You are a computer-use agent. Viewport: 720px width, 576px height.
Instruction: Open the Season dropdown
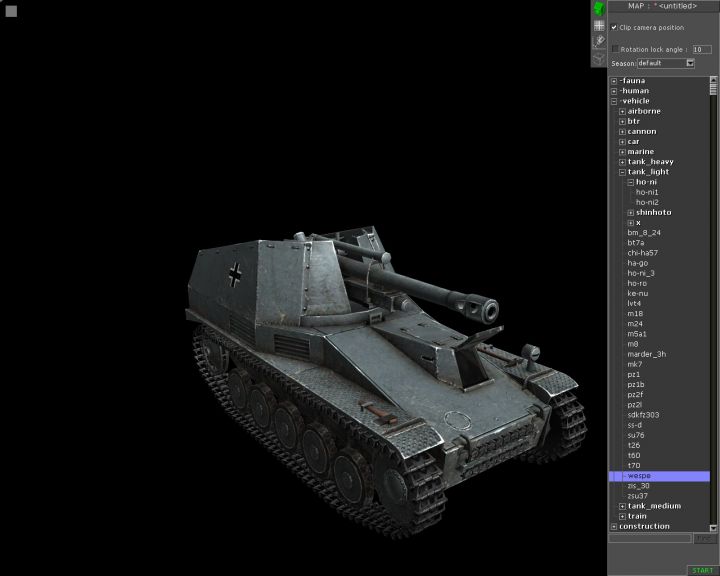point(690,63)
